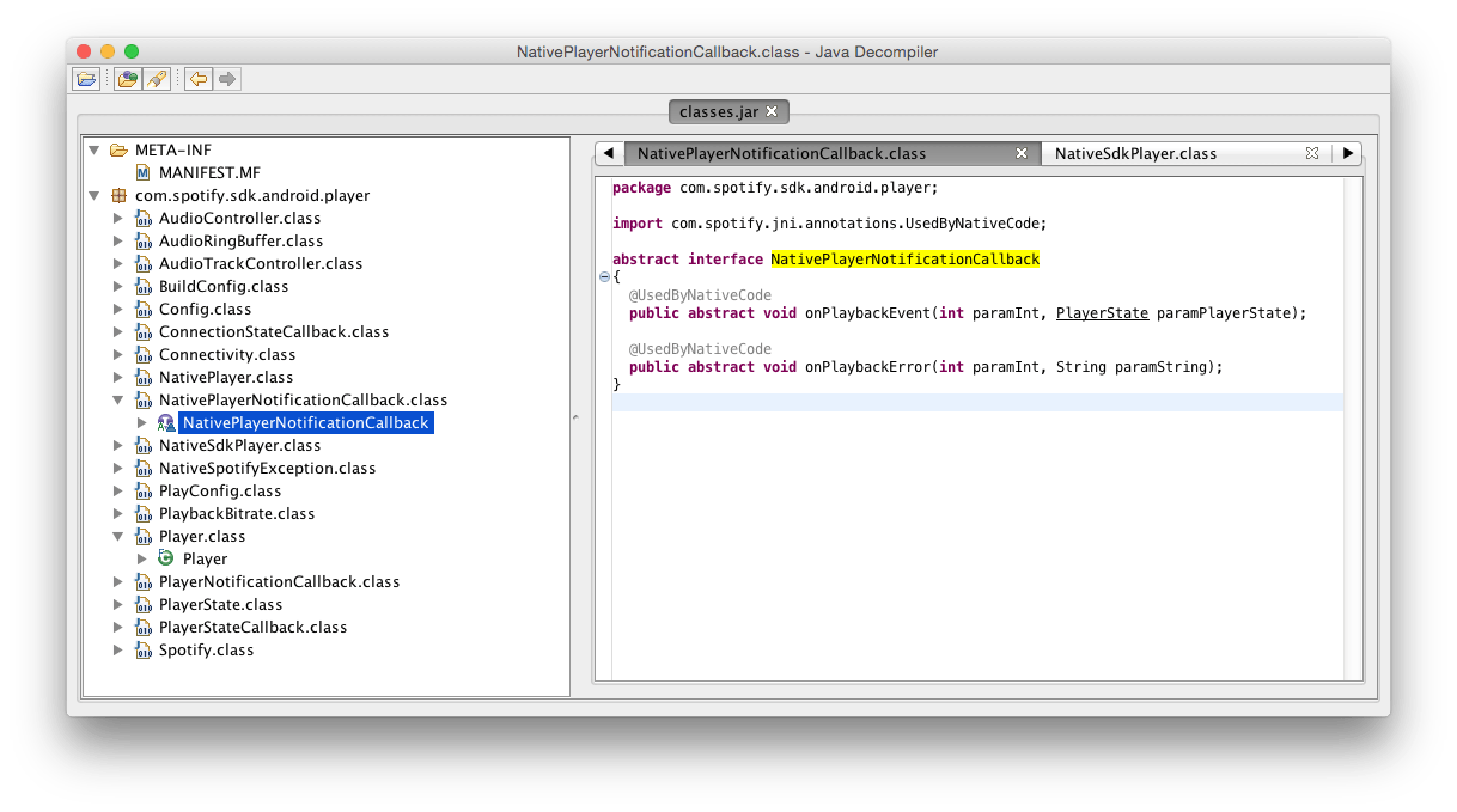This screenshot has width=1457, height=812.
Task: Click the NativePlayer.class file icon
Action: tap(143, 377)
